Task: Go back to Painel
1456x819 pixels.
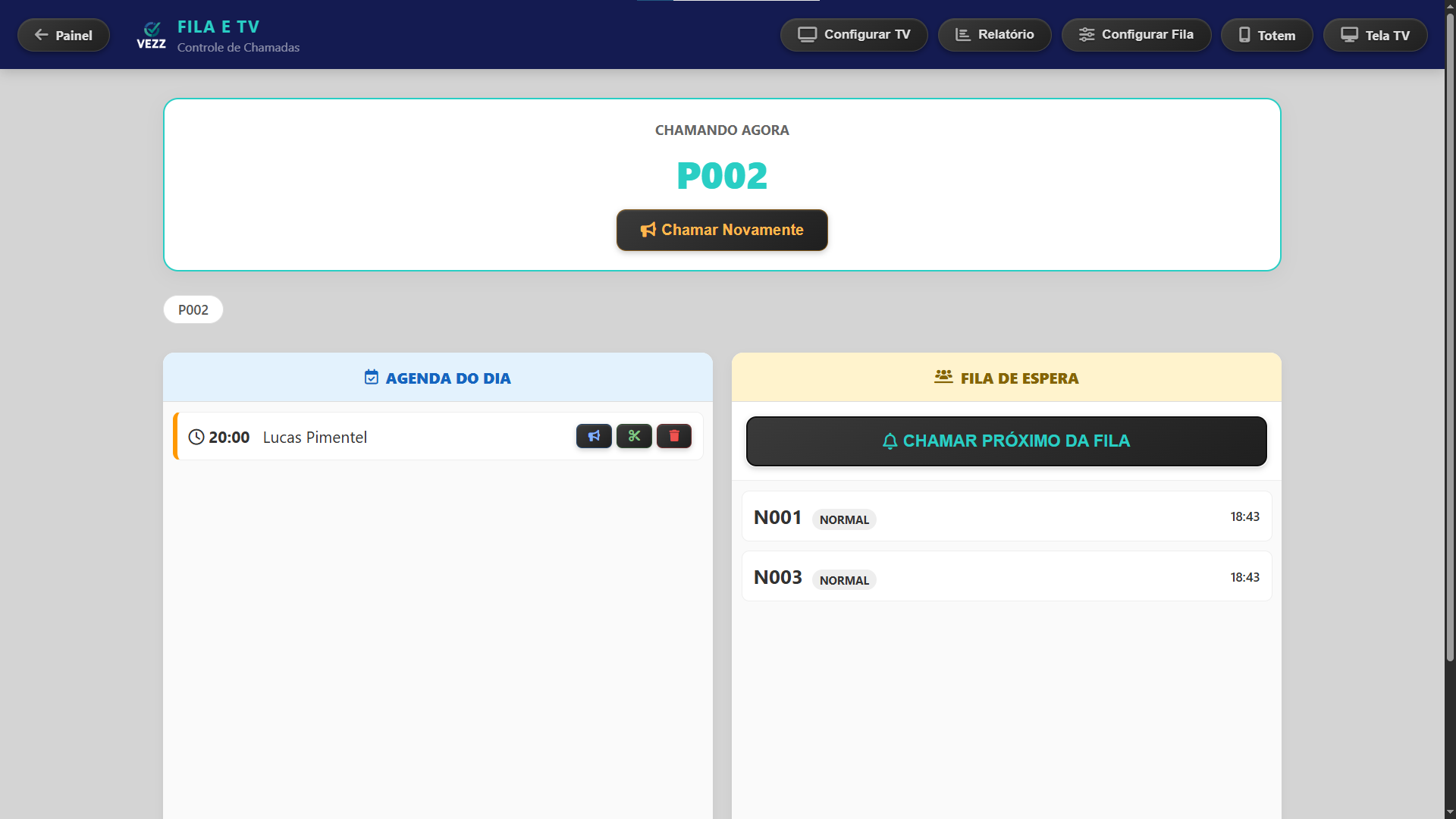Action: (x=64, y=35)
